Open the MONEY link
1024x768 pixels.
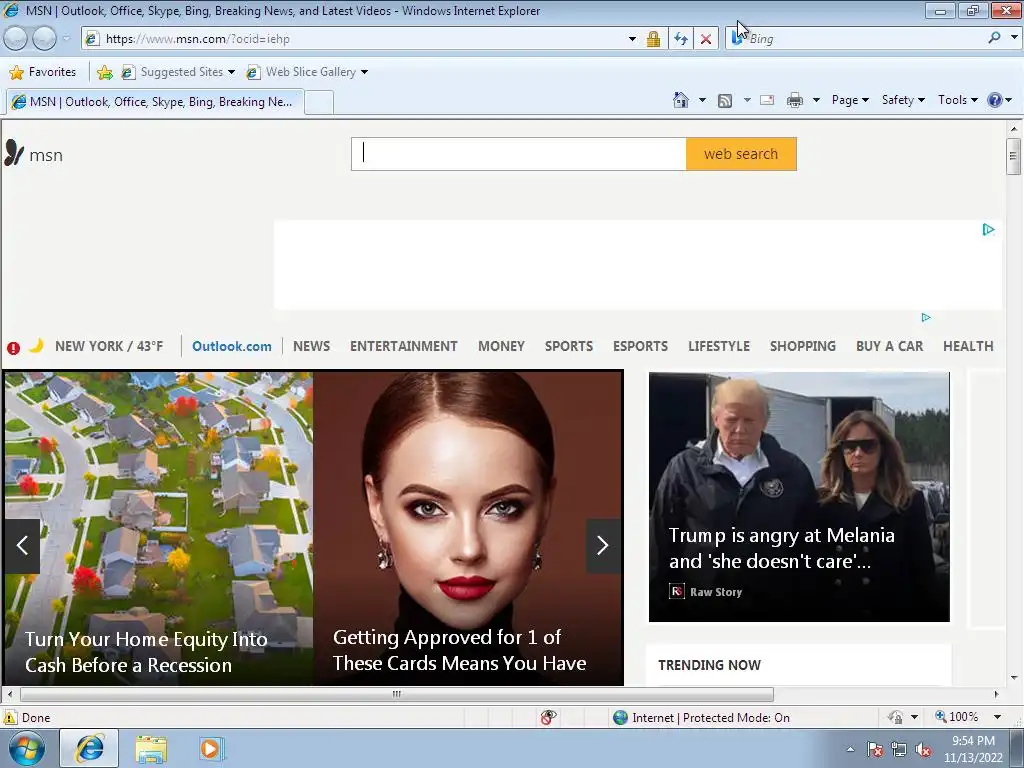(501, 346)
